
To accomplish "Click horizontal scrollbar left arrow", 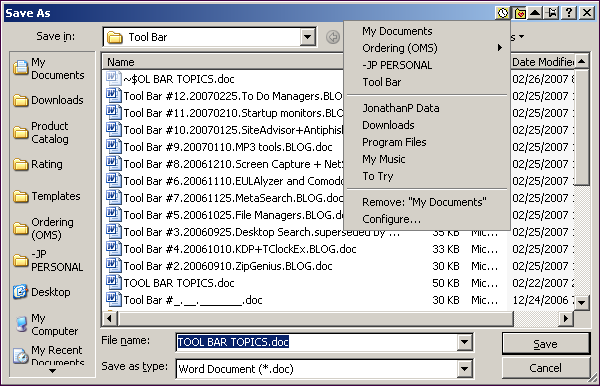I will pos(109,318).
